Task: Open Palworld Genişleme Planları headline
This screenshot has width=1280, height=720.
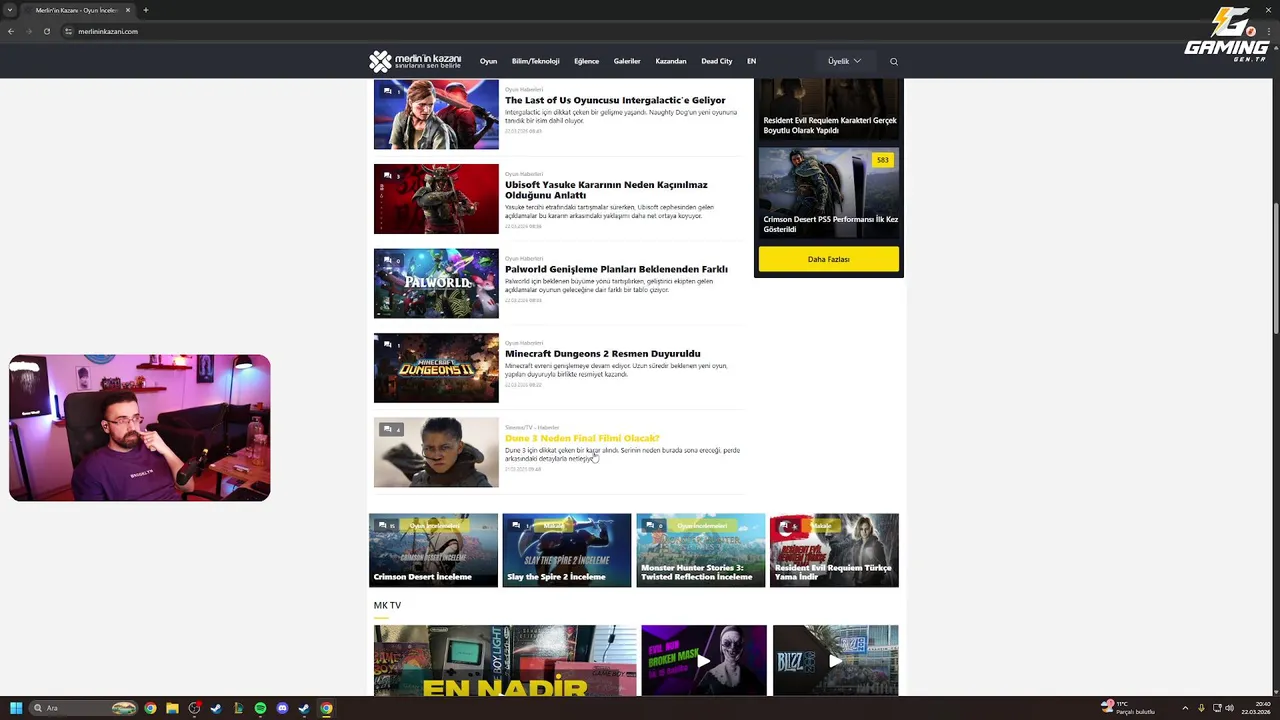Action: click(x=616, y=269)
